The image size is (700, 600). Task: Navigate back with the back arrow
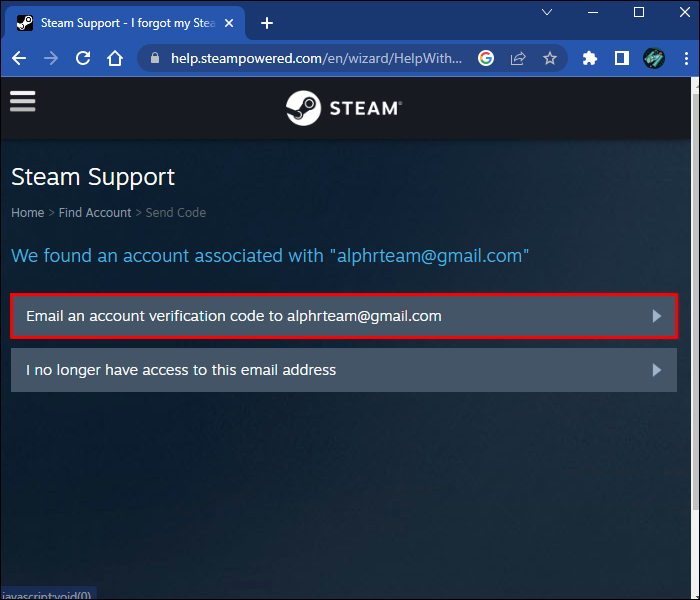point(19,58)
